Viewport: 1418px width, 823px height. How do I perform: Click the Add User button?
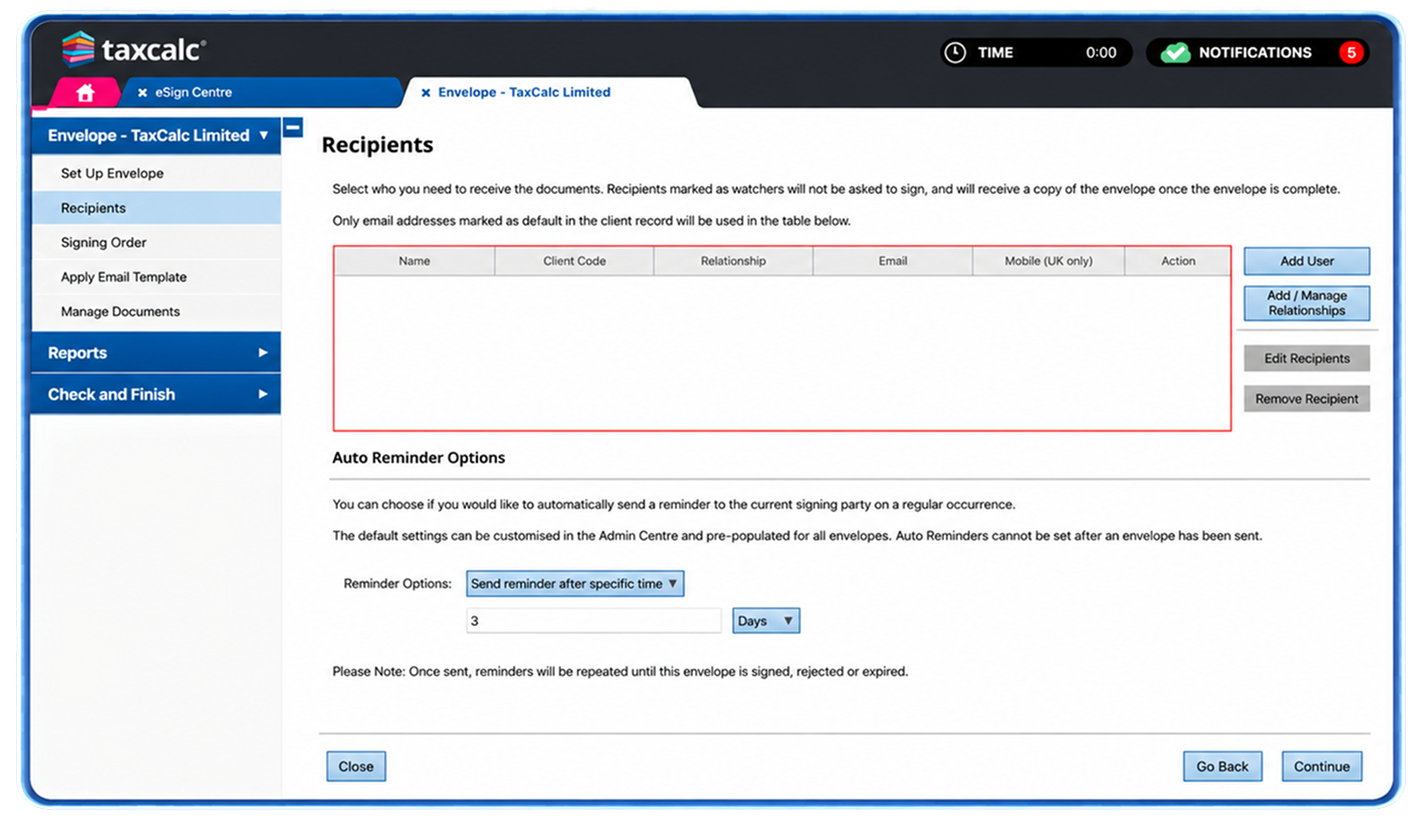[1307, 261]
